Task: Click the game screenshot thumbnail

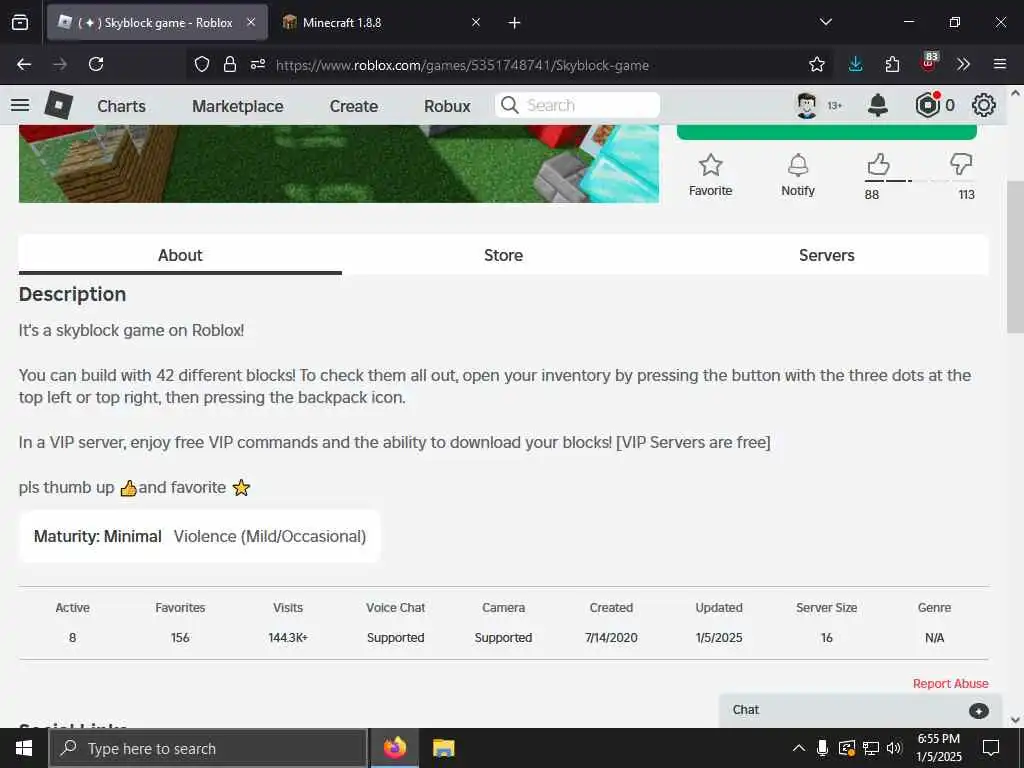Action: (339, 163)
